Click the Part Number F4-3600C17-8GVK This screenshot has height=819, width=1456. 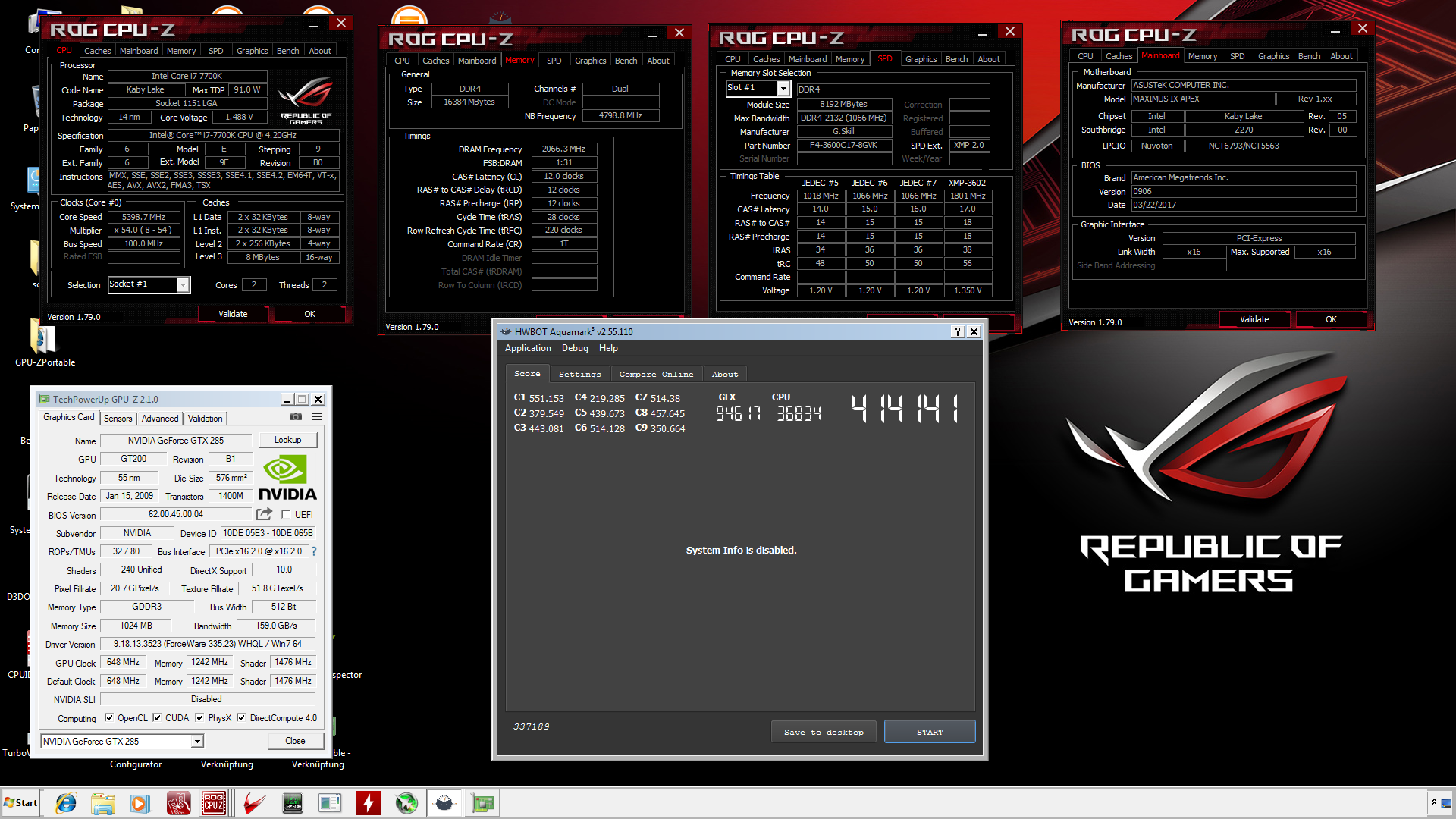[843, 145]
